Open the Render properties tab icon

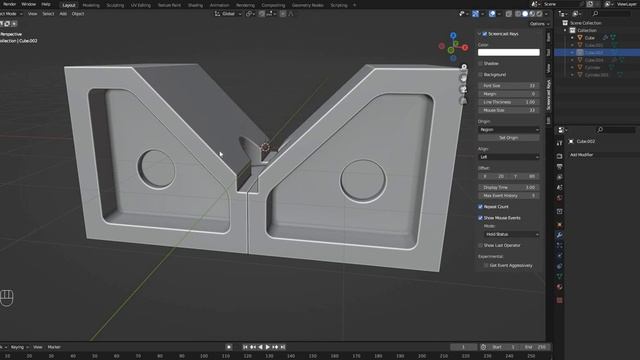(560, 156)
